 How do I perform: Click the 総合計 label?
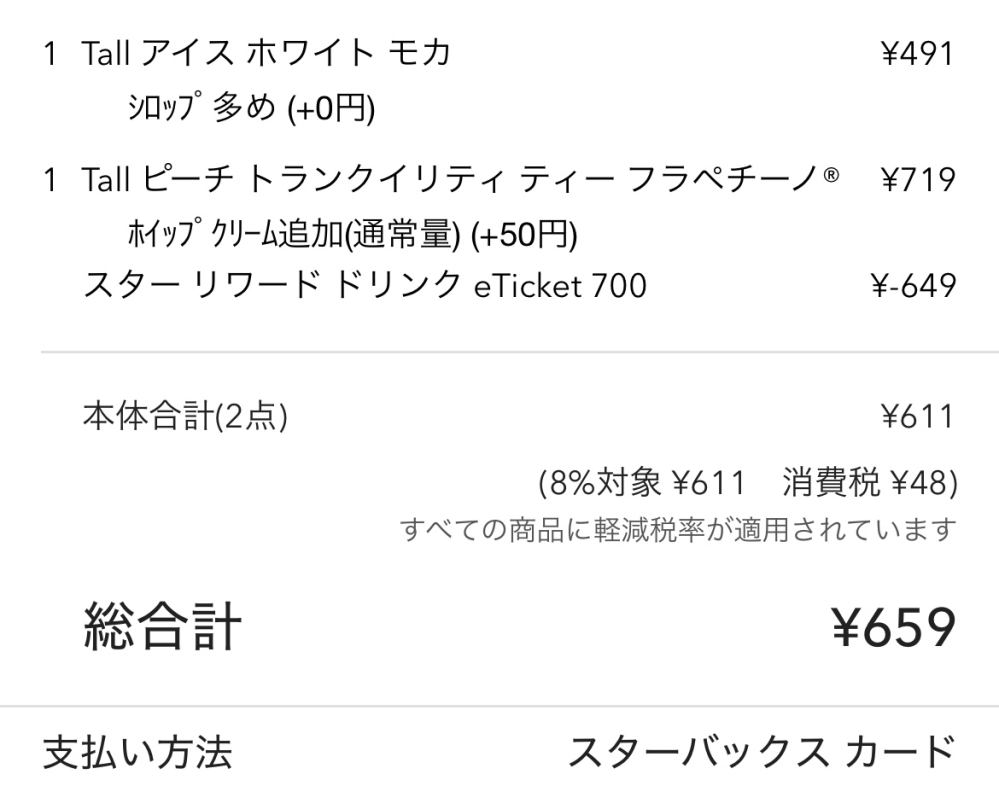pos(162,626)
